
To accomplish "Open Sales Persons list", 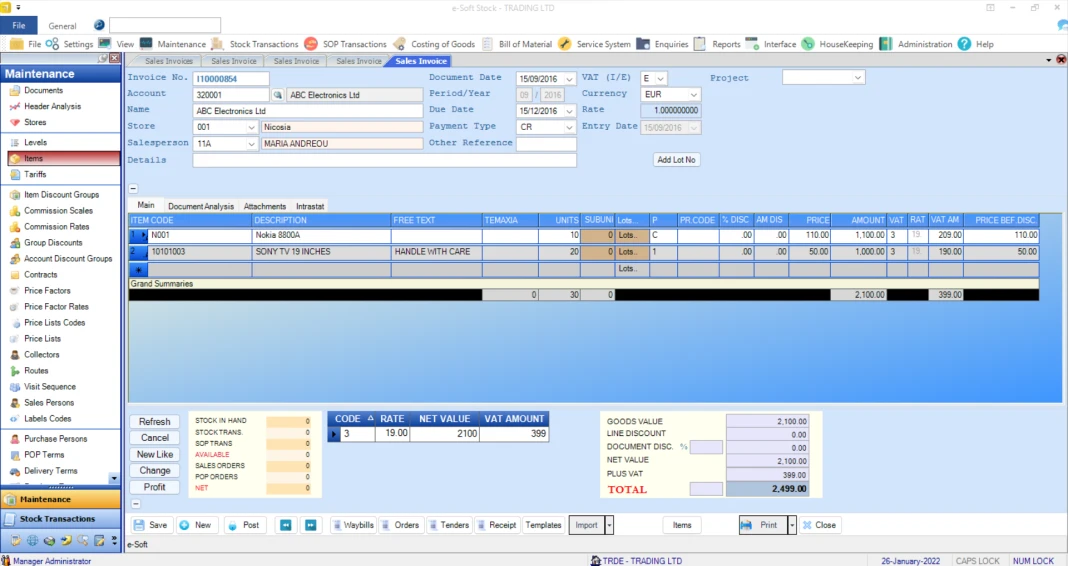I will tap(49, 403).
